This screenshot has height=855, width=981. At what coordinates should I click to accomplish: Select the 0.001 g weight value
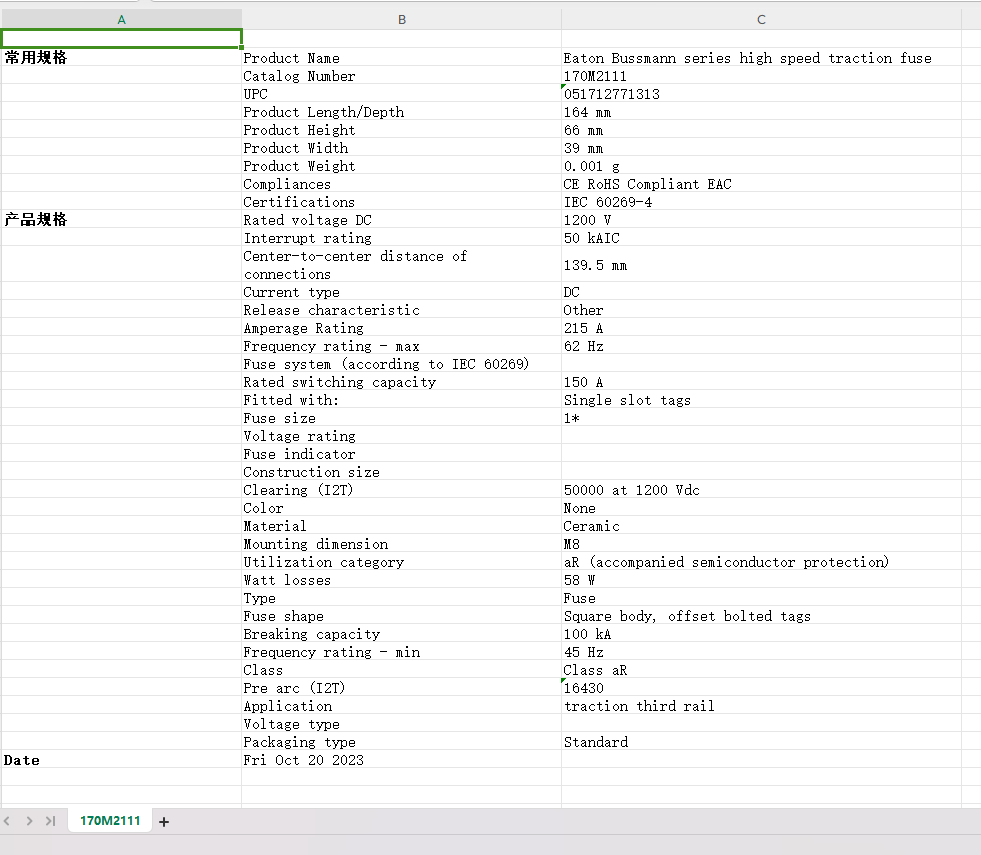pos(761,166)
